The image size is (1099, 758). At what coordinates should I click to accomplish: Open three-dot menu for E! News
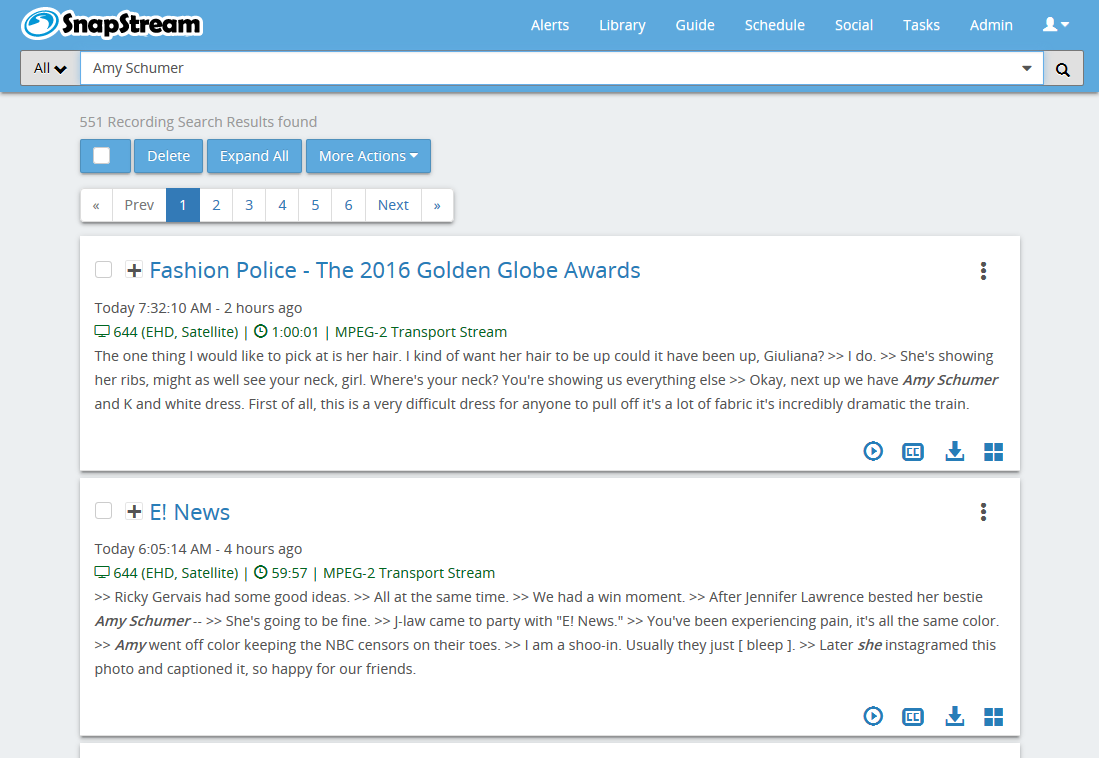[983, 512]
